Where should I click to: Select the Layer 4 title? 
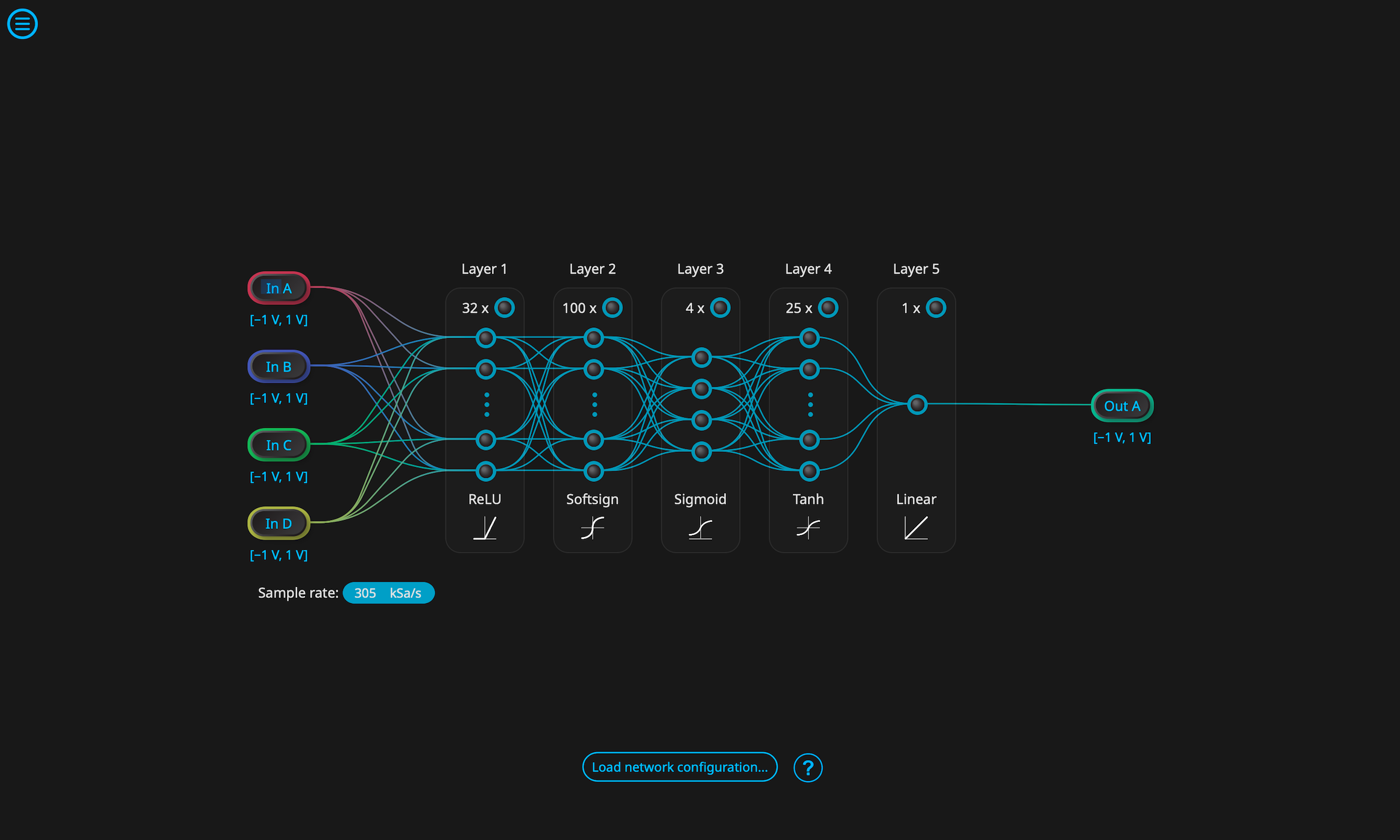coord(809,269)
